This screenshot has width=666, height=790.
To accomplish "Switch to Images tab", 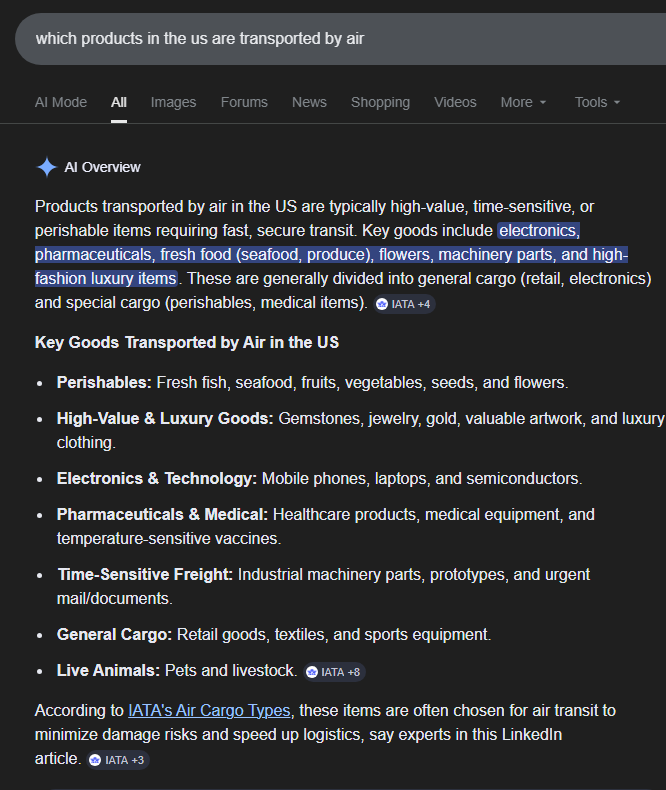I will [x=173, y=102].
